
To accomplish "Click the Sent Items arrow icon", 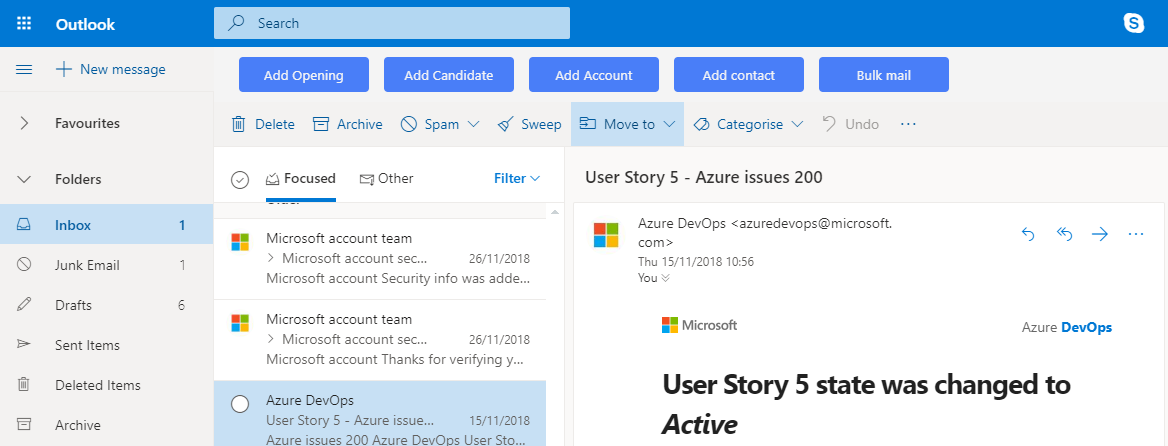I will coord(24,345).
